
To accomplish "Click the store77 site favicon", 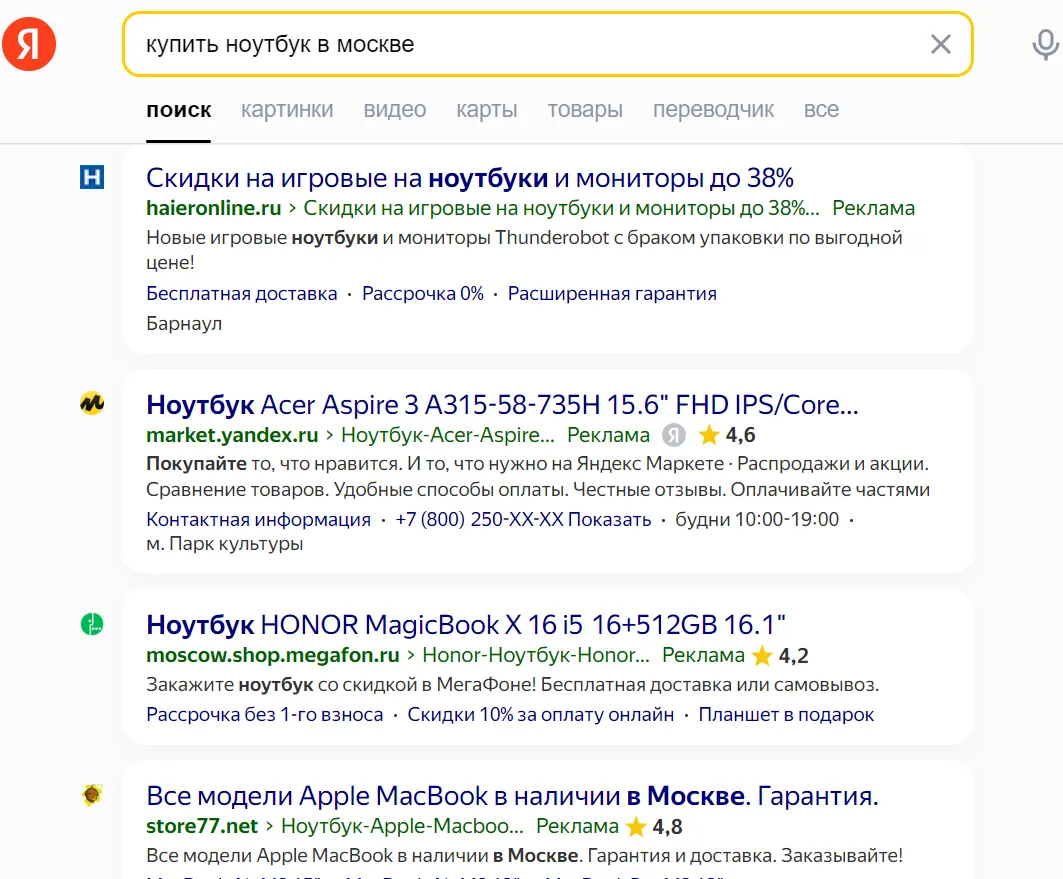I will coord(92,794).
